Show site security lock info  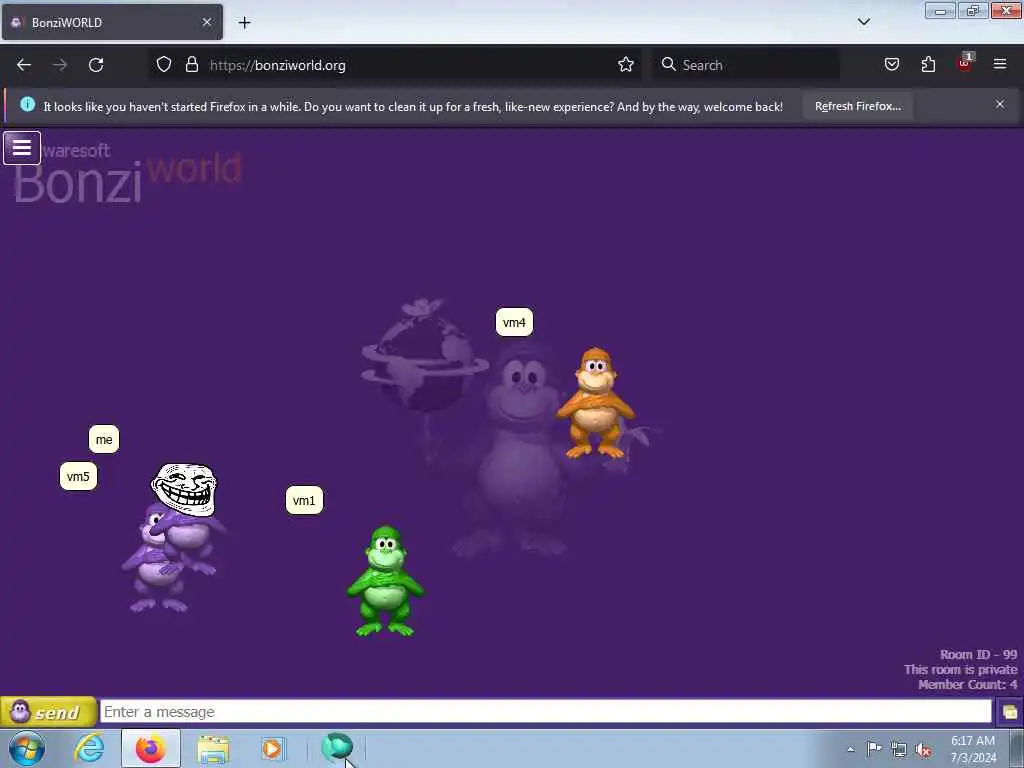[191, 65]
